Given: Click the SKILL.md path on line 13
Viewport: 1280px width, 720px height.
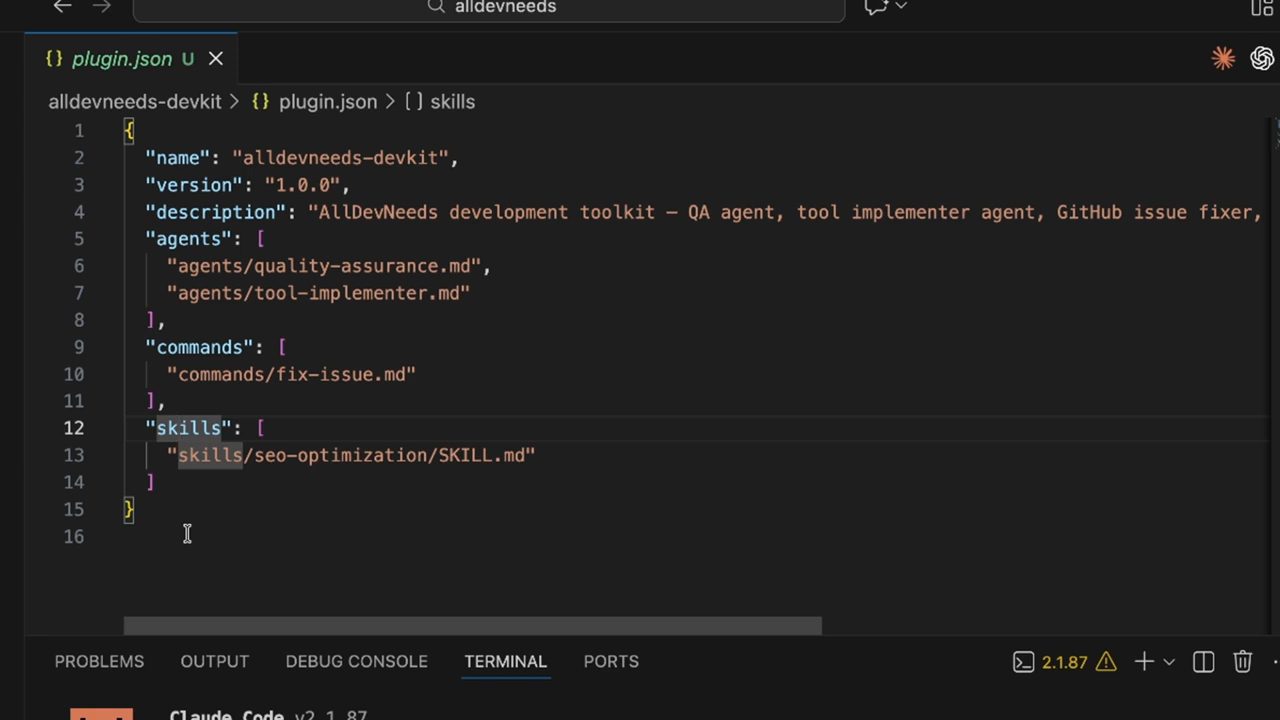Looking at the screenshot, I should coord(351,455).
